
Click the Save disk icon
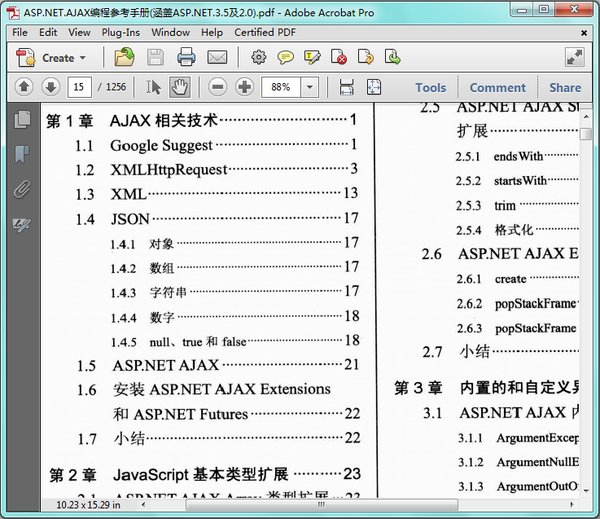click(x=155, y=57)
